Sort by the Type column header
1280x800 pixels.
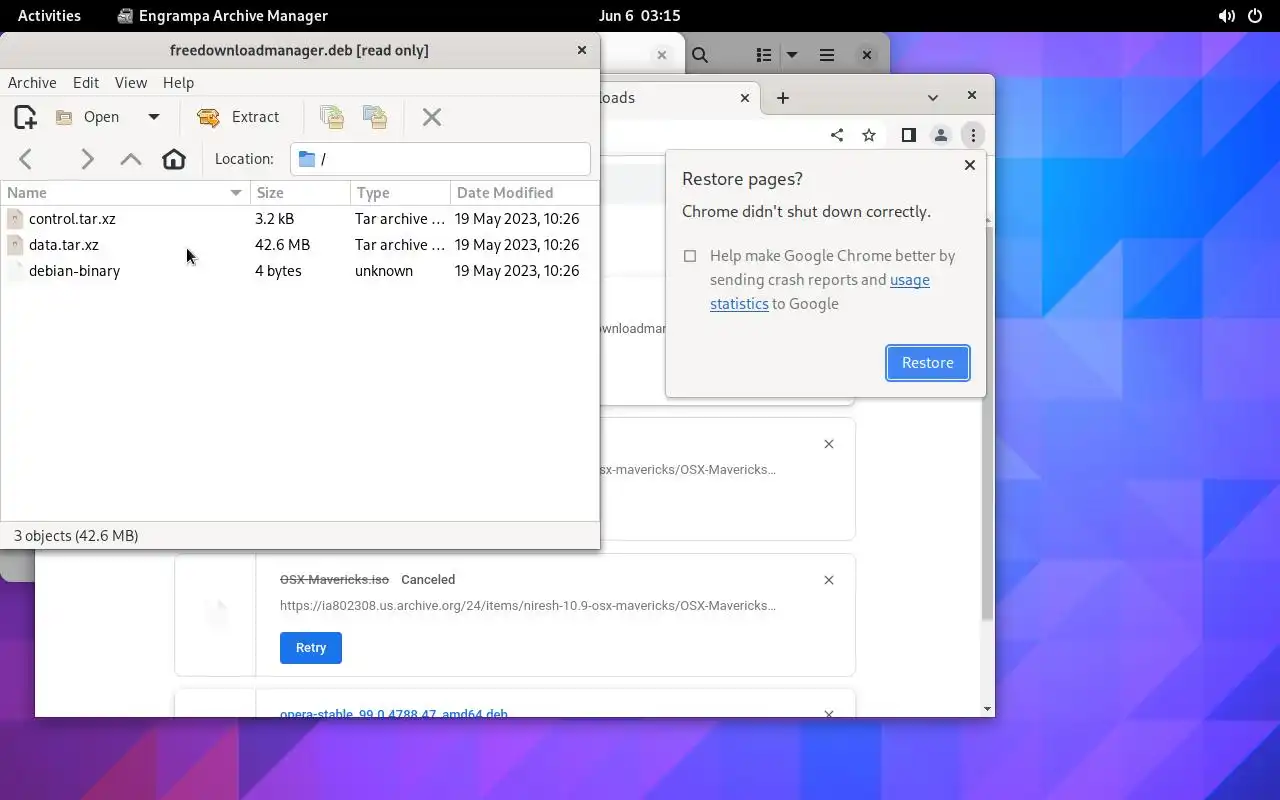tap(400, 193)
